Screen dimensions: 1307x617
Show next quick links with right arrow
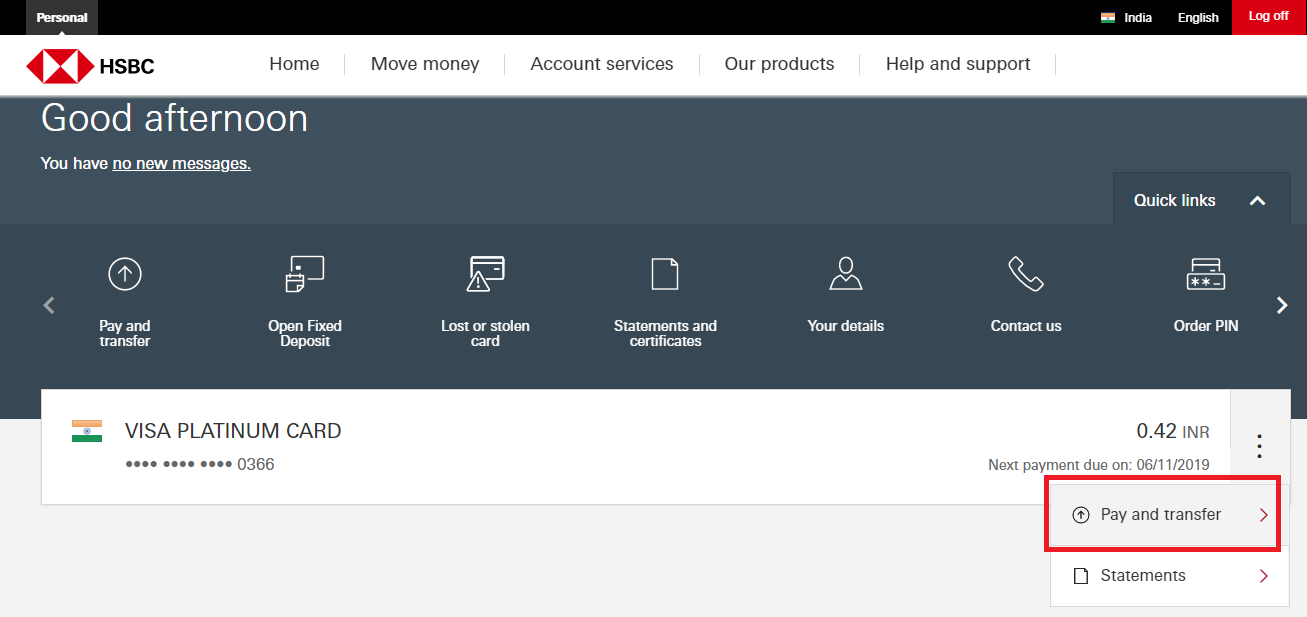tap(1282, 306)
